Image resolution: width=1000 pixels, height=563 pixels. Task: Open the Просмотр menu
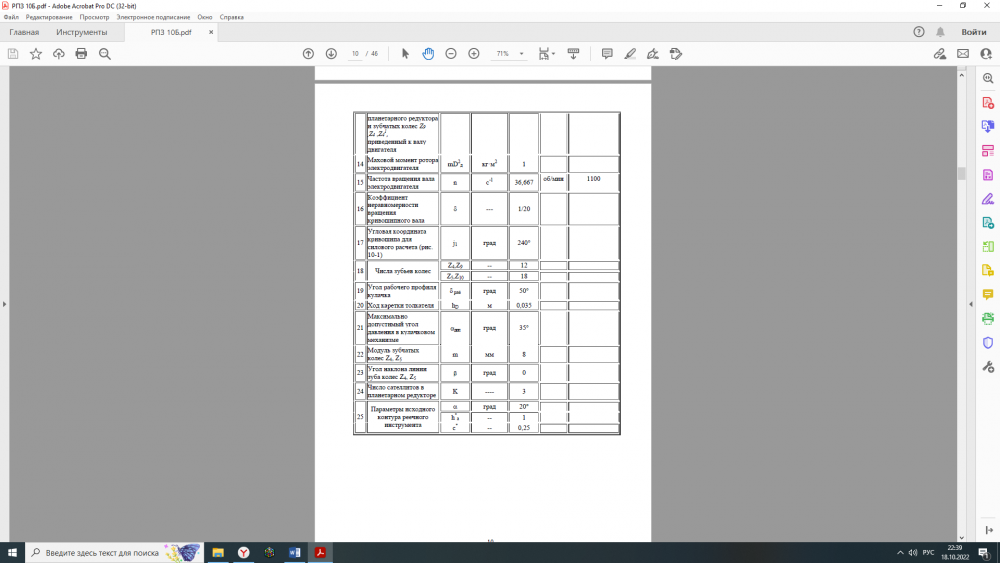pos(94,17)
